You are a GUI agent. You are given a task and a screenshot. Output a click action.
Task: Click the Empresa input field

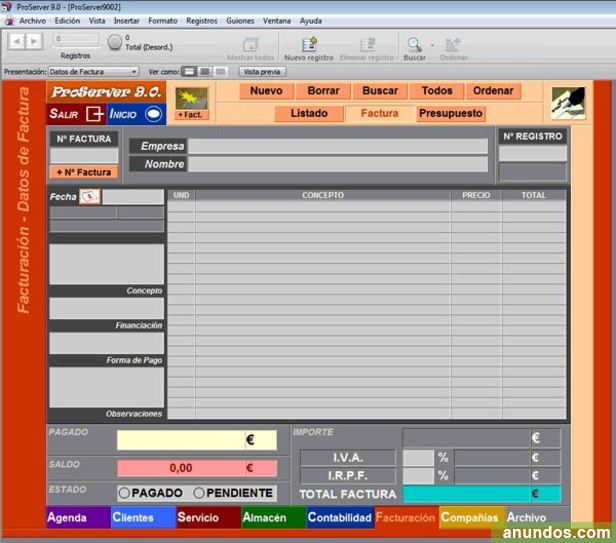coord(338,146)
